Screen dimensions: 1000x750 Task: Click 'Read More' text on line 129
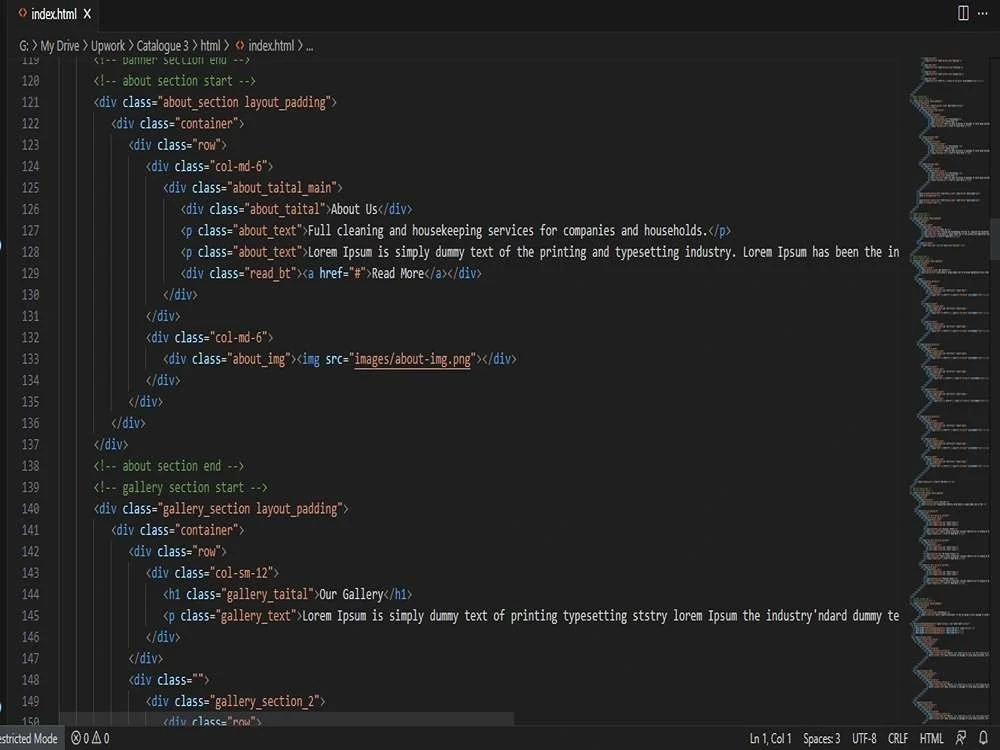[x=397, y=274]
